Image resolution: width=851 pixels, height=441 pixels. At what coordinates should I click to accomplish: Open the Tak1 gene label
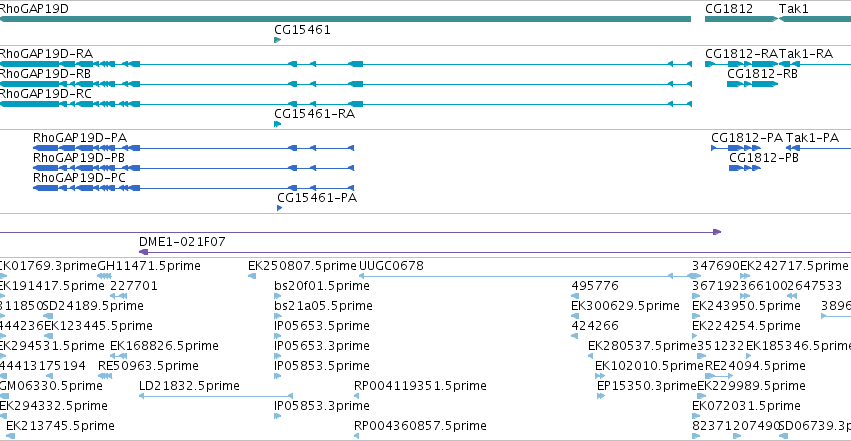point(793,9)
